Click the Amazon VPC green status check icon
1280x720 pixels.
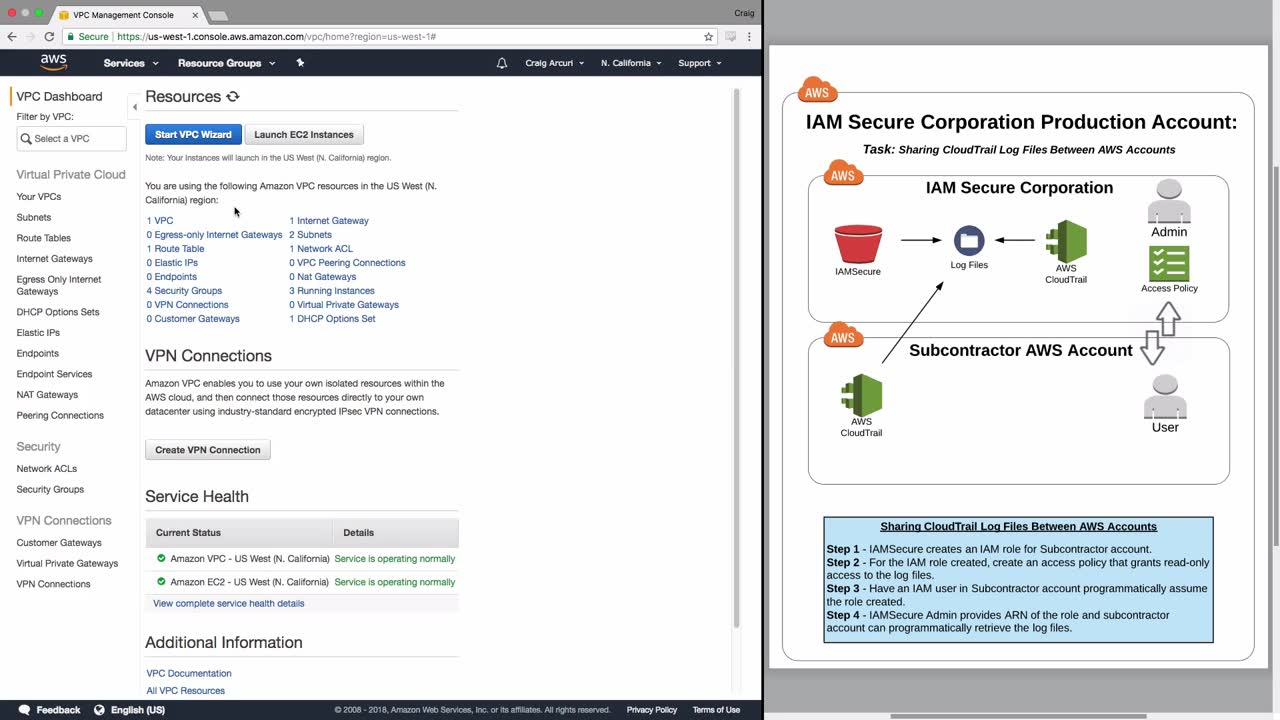161,559
